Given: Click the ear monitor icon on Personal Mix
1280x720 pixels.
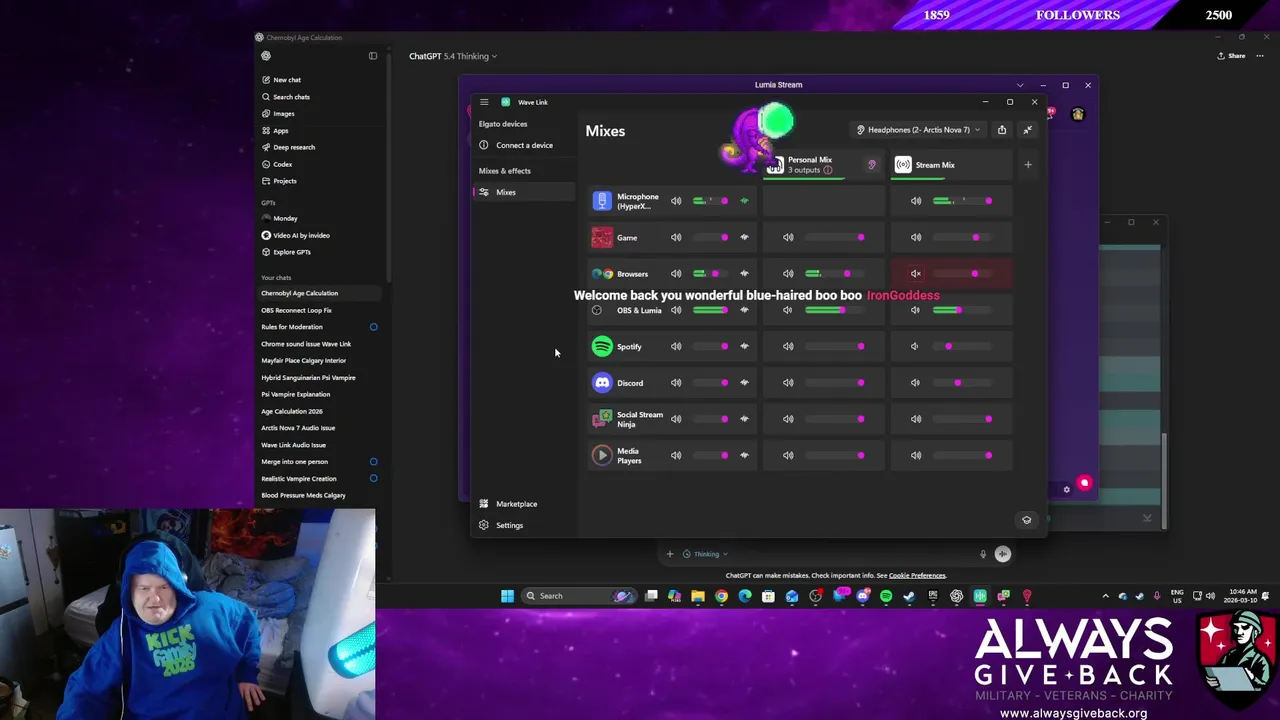Looking at the screenshot, I should pyautogui.click(x=871, y=165).
